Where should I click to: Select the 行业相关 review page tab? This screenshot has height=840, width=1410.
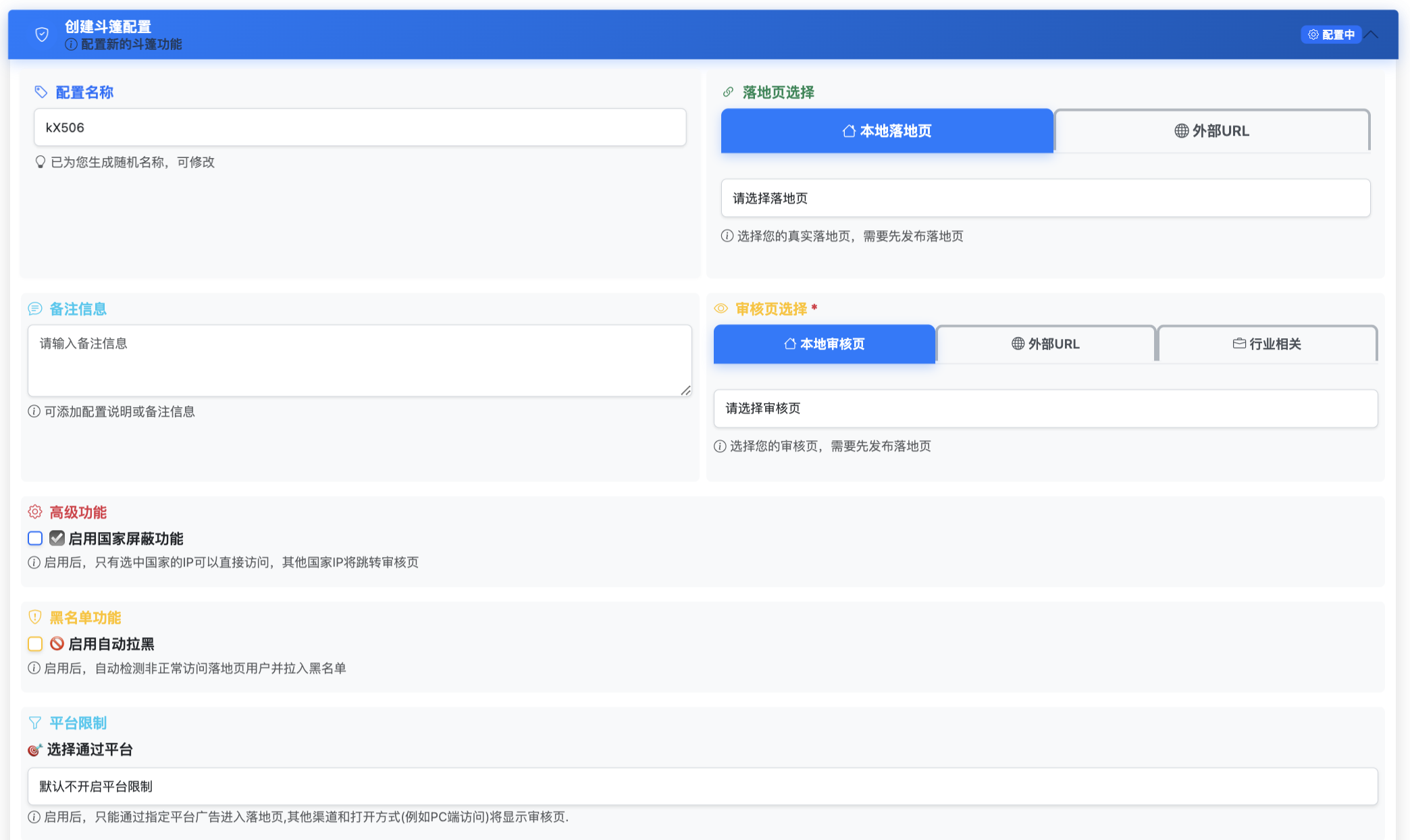1267,344
